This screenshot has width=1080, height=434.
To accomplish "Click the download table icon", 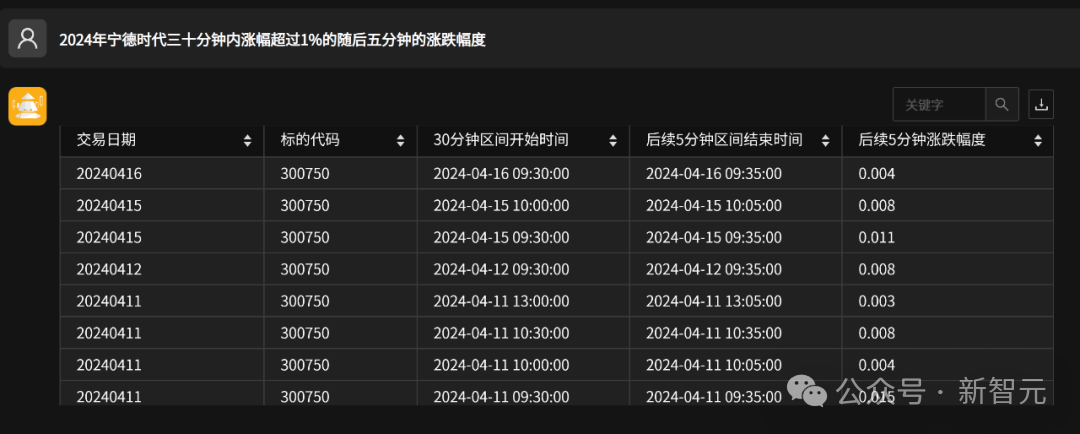I will click(x=1041, y=105).
